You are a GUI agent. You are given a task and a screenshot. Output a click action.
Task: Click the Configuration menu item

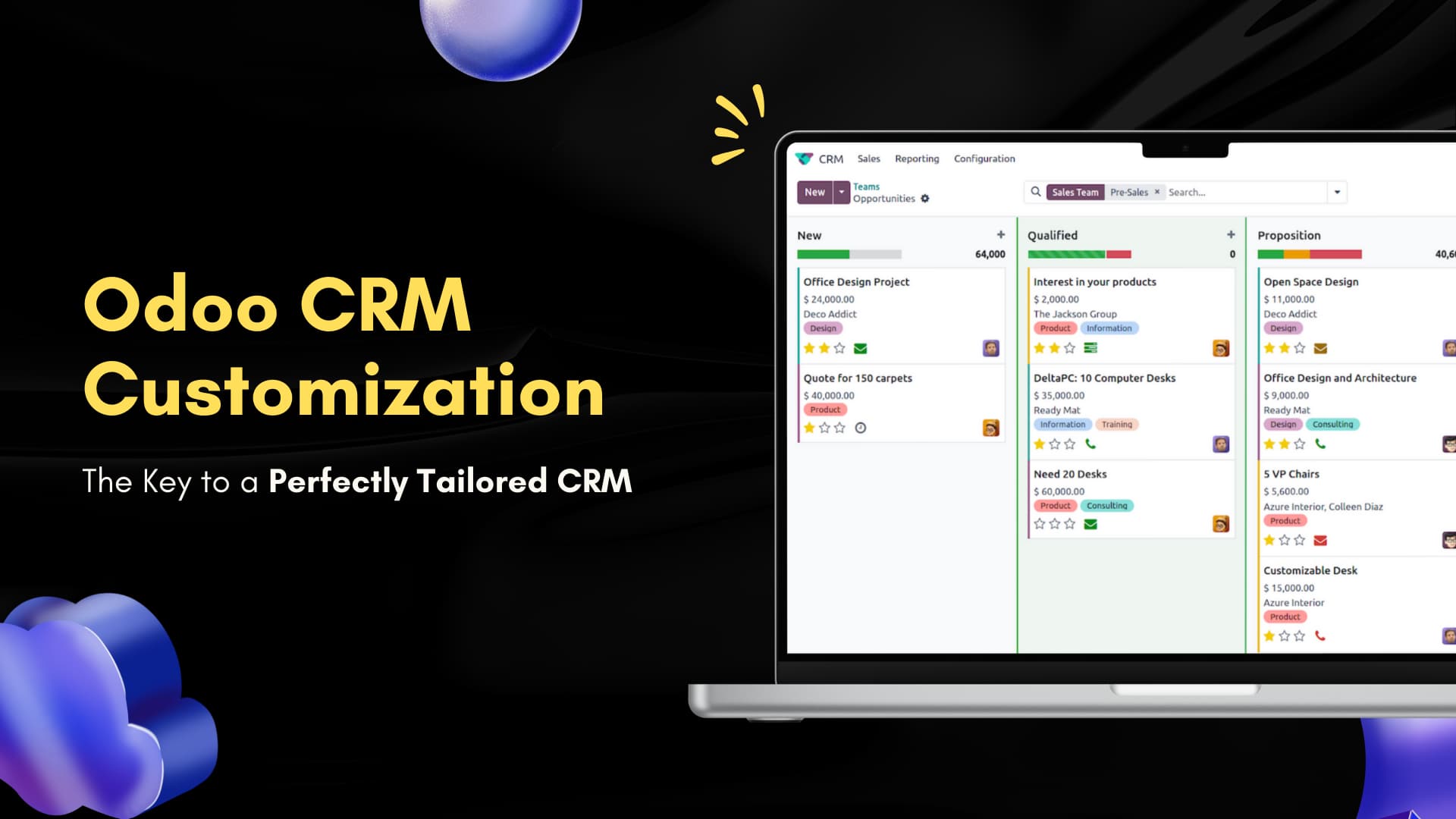click(x=984, y=158)
